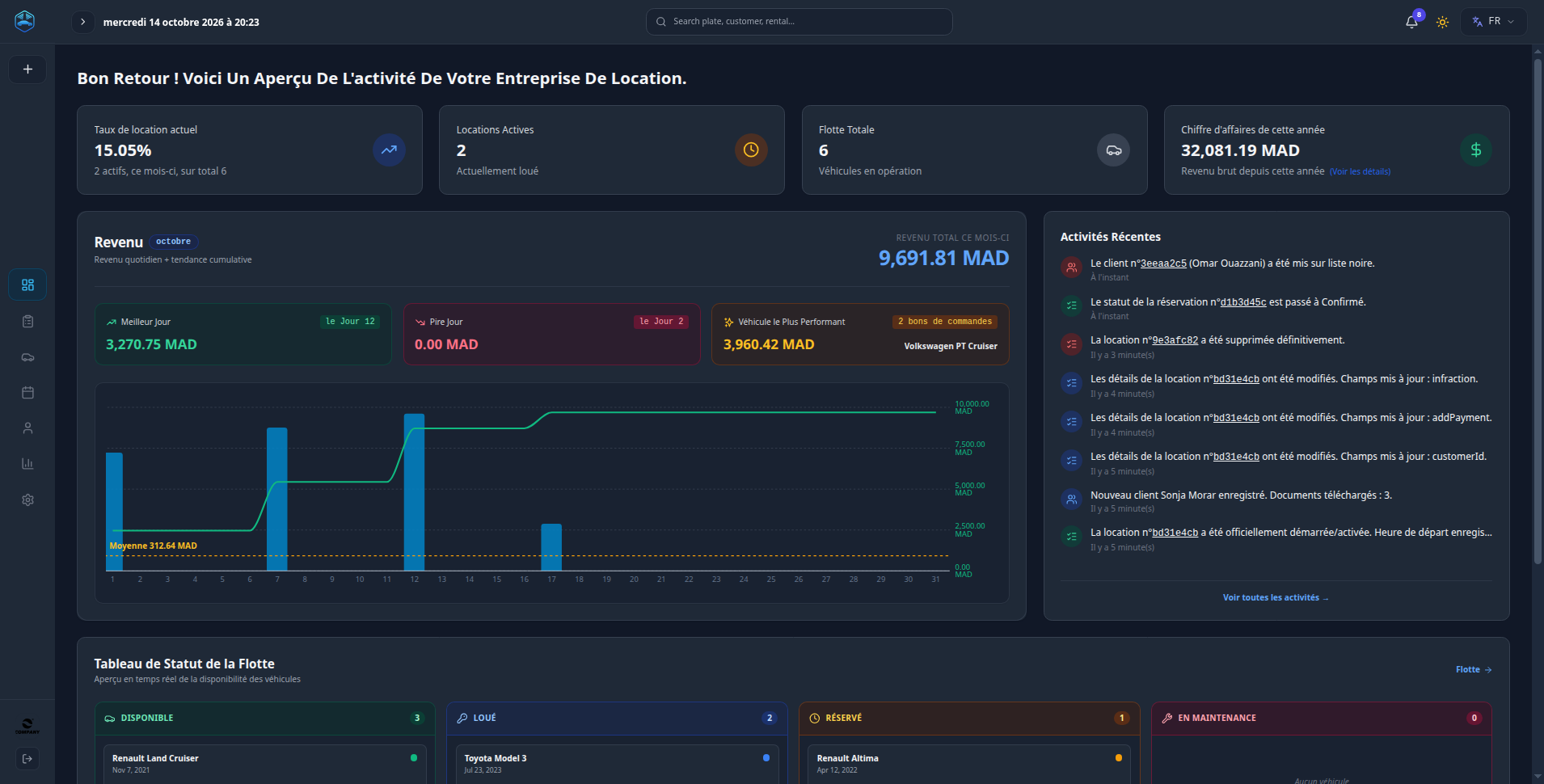Click Voir toutes les activités
The width and height of the screenshot is (1544, 784).
[x=1276, y=598]
